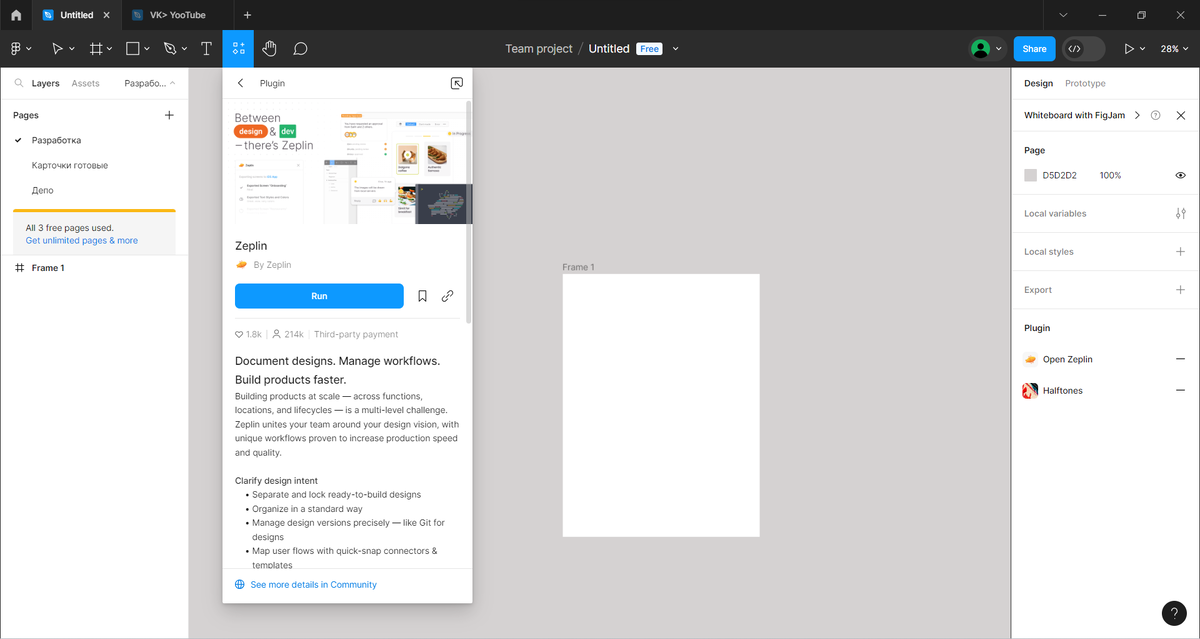The height and width of the screenshot is (639, 1200).
Task: Click the search icon in Layers panel
Action: tap(18, 84)
